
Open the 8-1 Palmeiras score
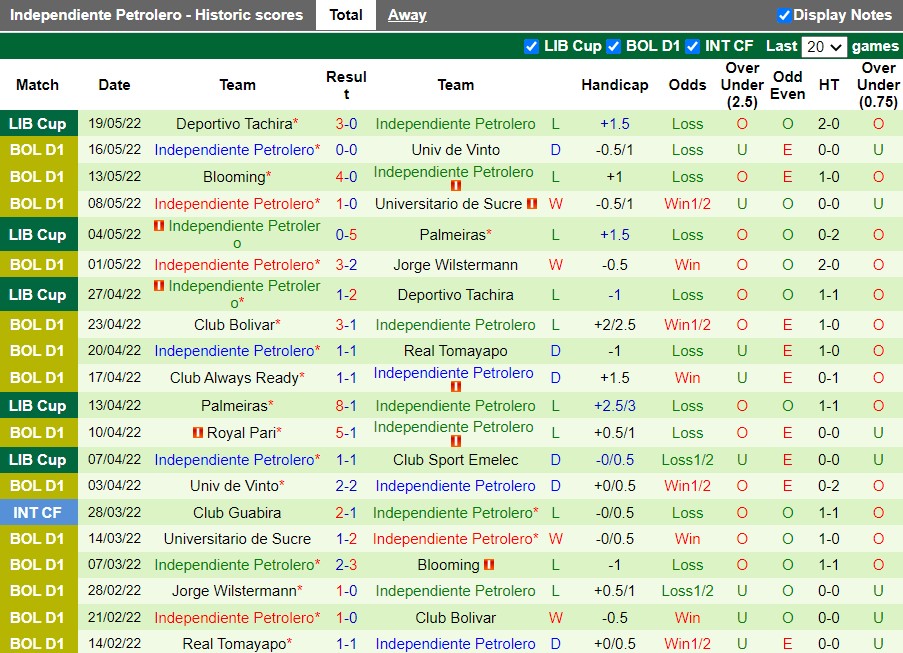click(346, 405)
